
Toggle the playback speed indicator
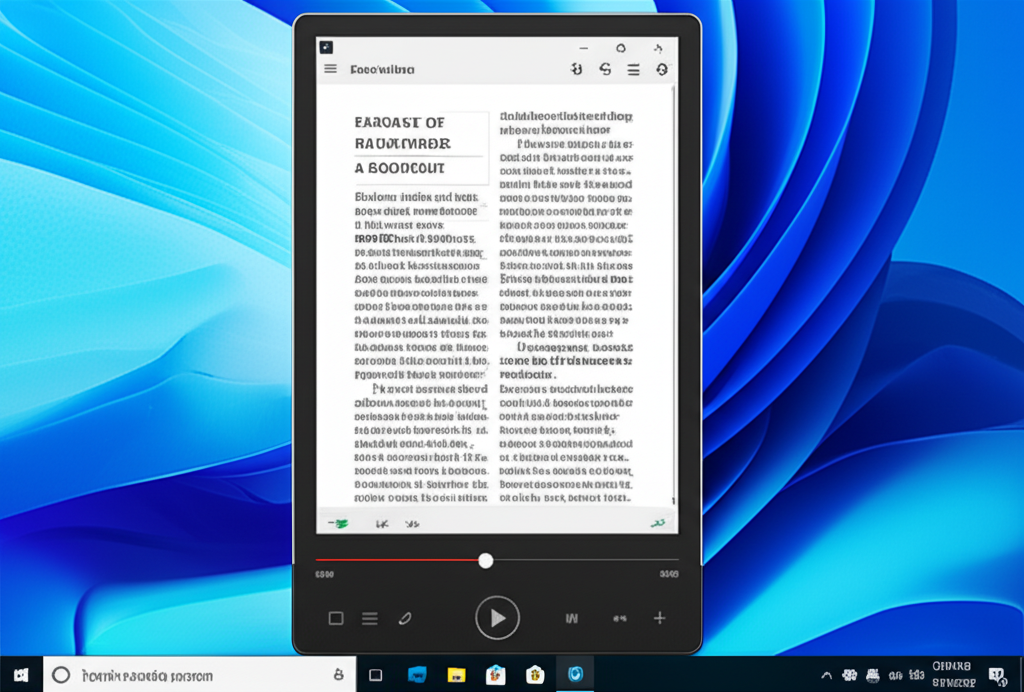[x=619, y=618]
